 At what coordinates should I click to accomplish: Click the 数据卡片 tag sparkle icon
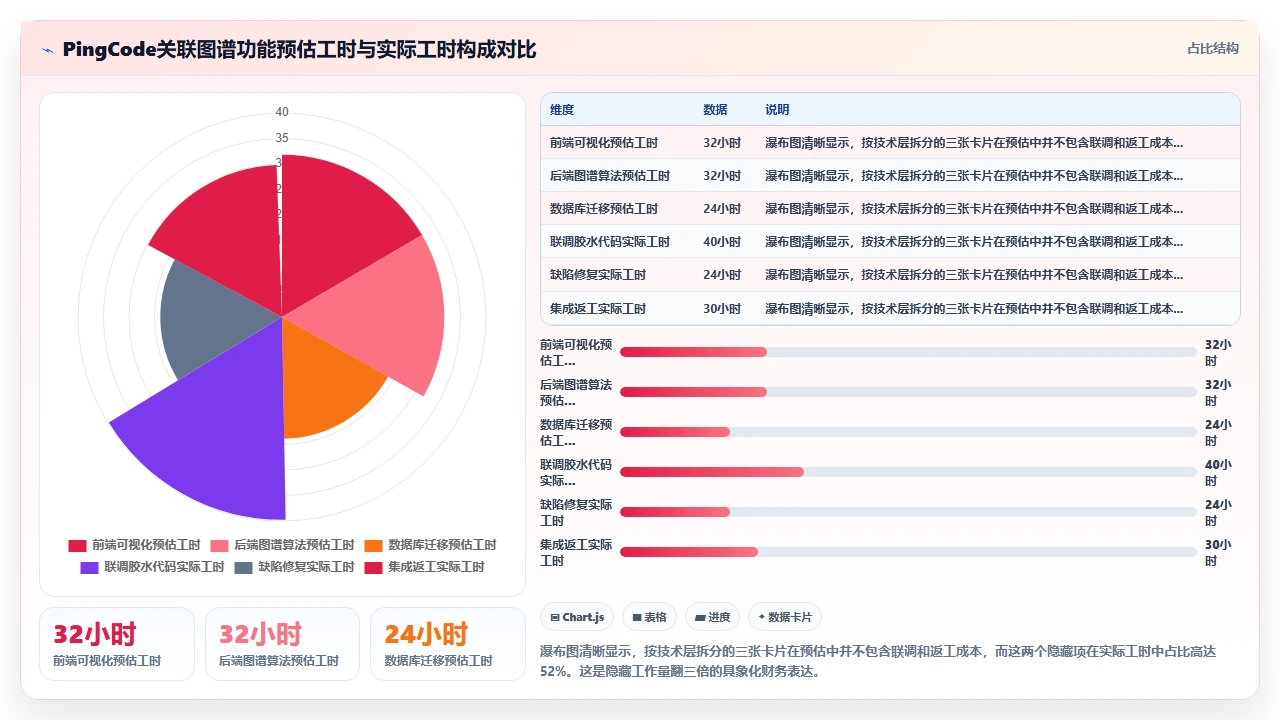point(762,618)
